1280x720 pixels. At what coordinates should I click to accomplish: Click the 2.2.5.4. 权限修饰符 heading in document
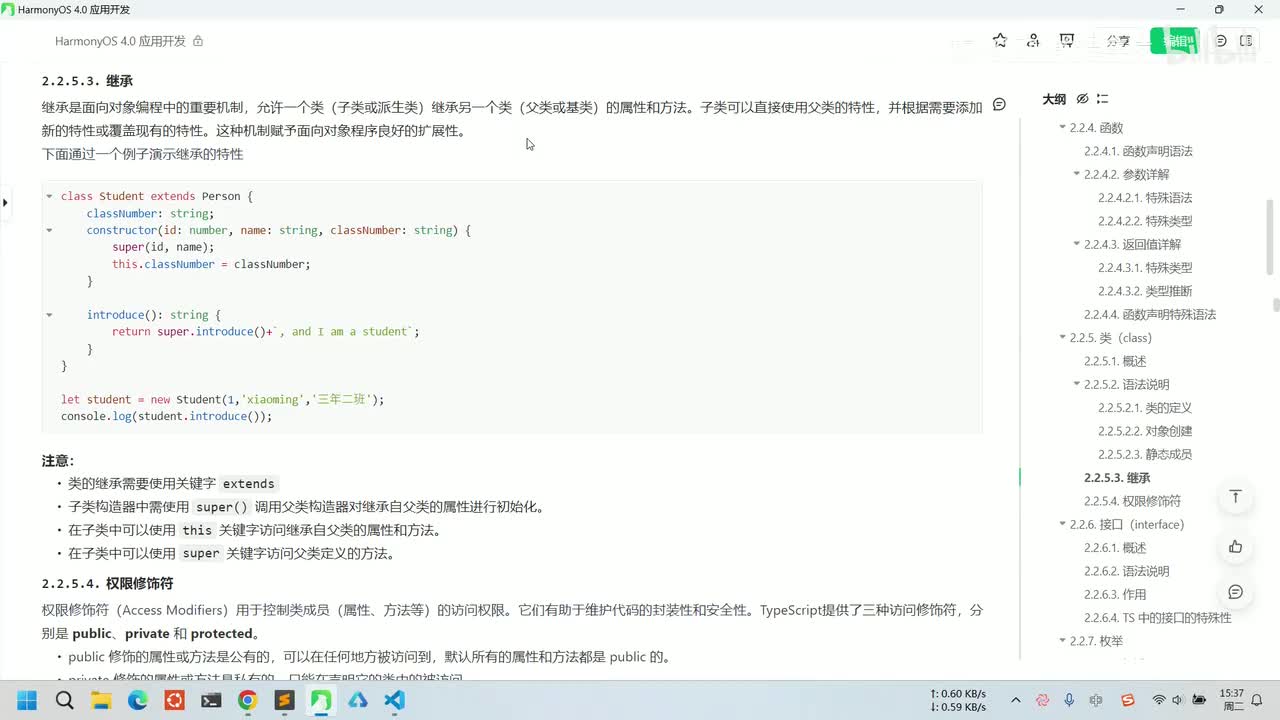coord(107,583)
